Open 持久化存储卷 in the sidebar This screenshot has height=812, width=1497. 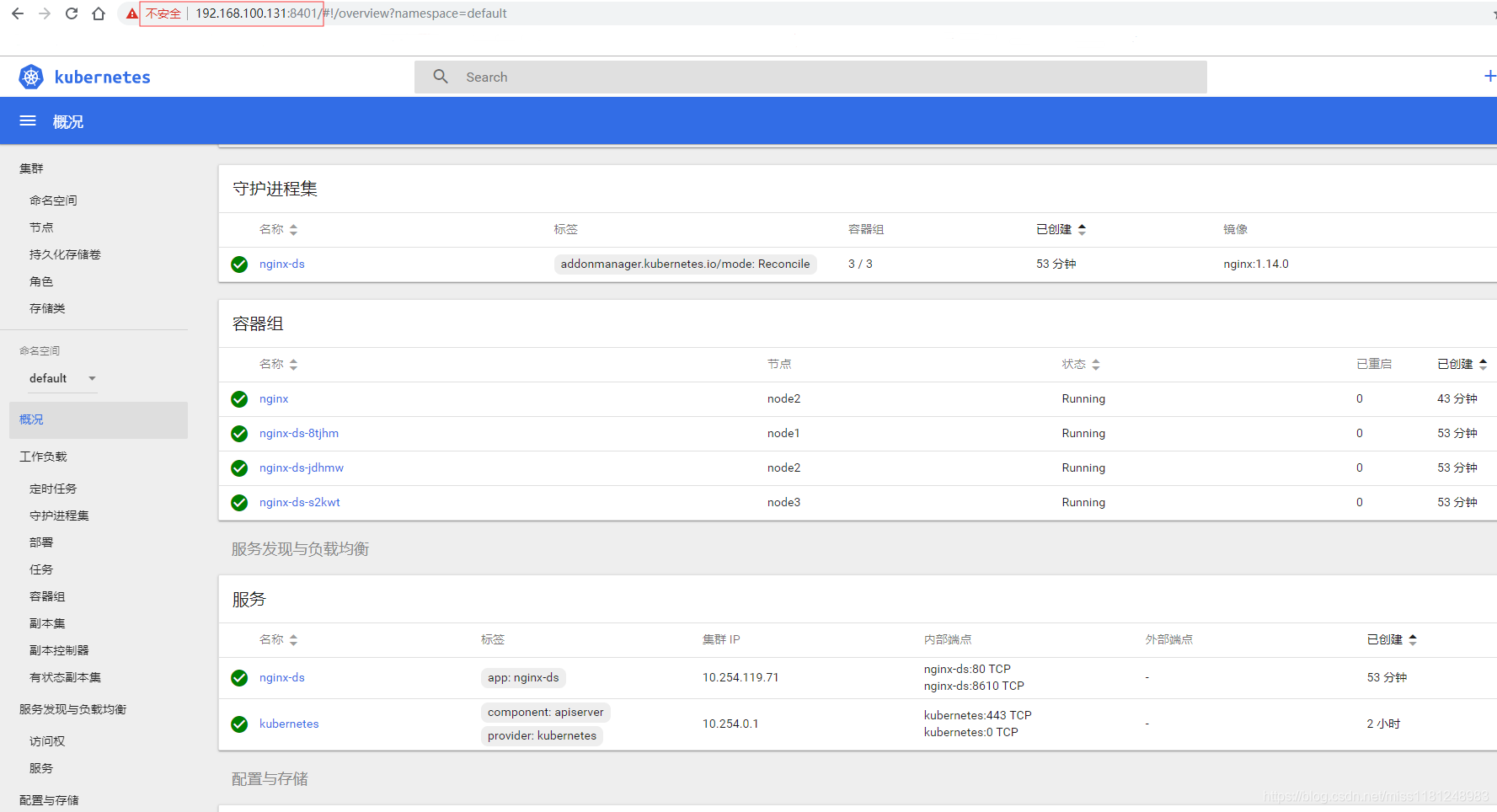coord(65,254)
